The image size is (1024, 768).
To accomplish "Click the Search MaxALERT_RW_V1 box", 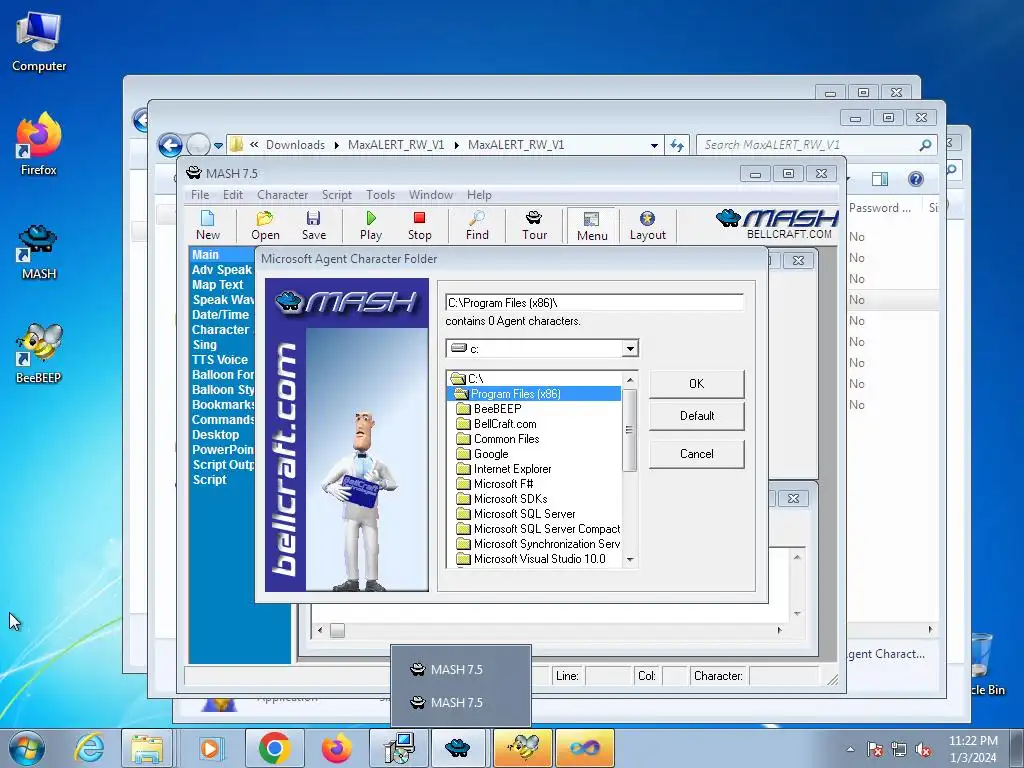I will coord(816,145).
